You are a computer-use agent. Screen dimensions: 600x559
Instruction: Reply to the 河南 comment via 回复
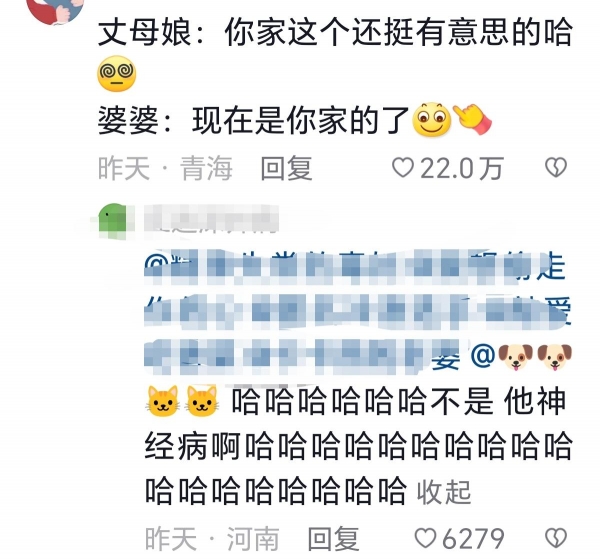[333, 539]
